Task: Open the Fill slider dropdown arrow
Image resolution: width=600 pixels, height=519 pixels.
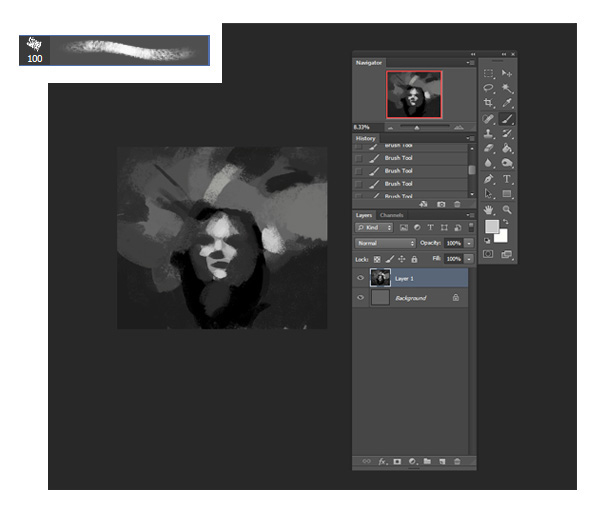Action: 469,259
